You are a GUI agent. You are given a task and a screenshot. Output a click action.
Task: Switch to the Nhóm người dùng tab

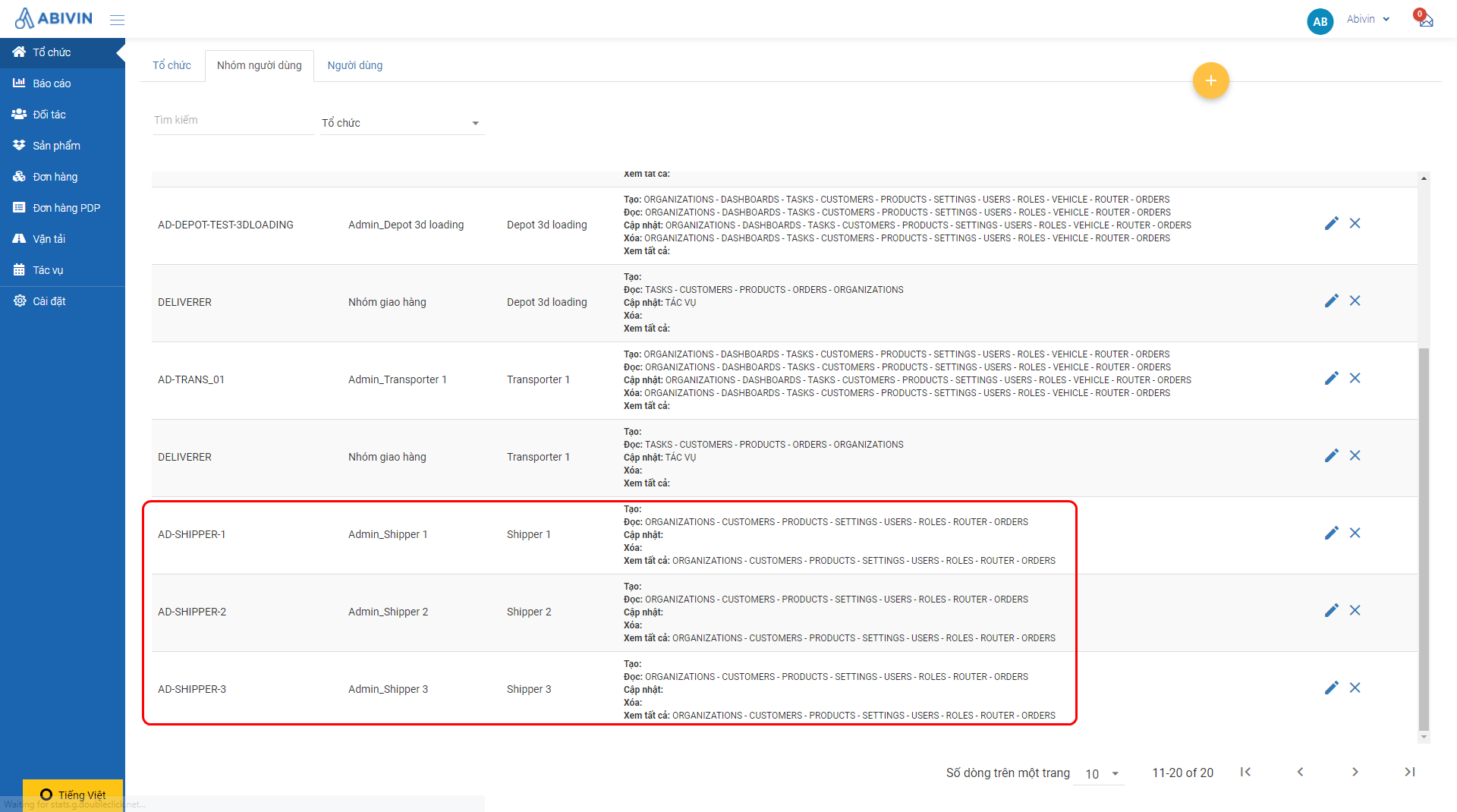[259, 66]
